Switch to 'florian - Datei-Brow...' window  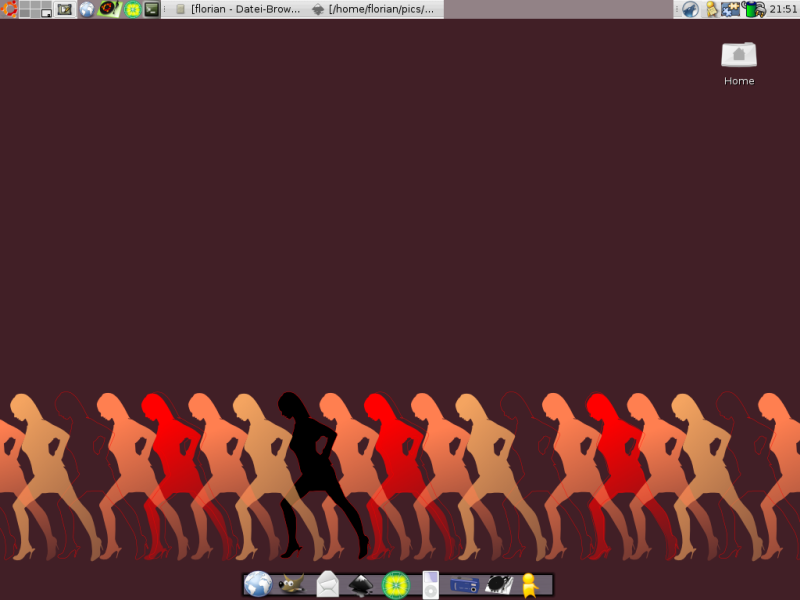(x=237, y=9)
